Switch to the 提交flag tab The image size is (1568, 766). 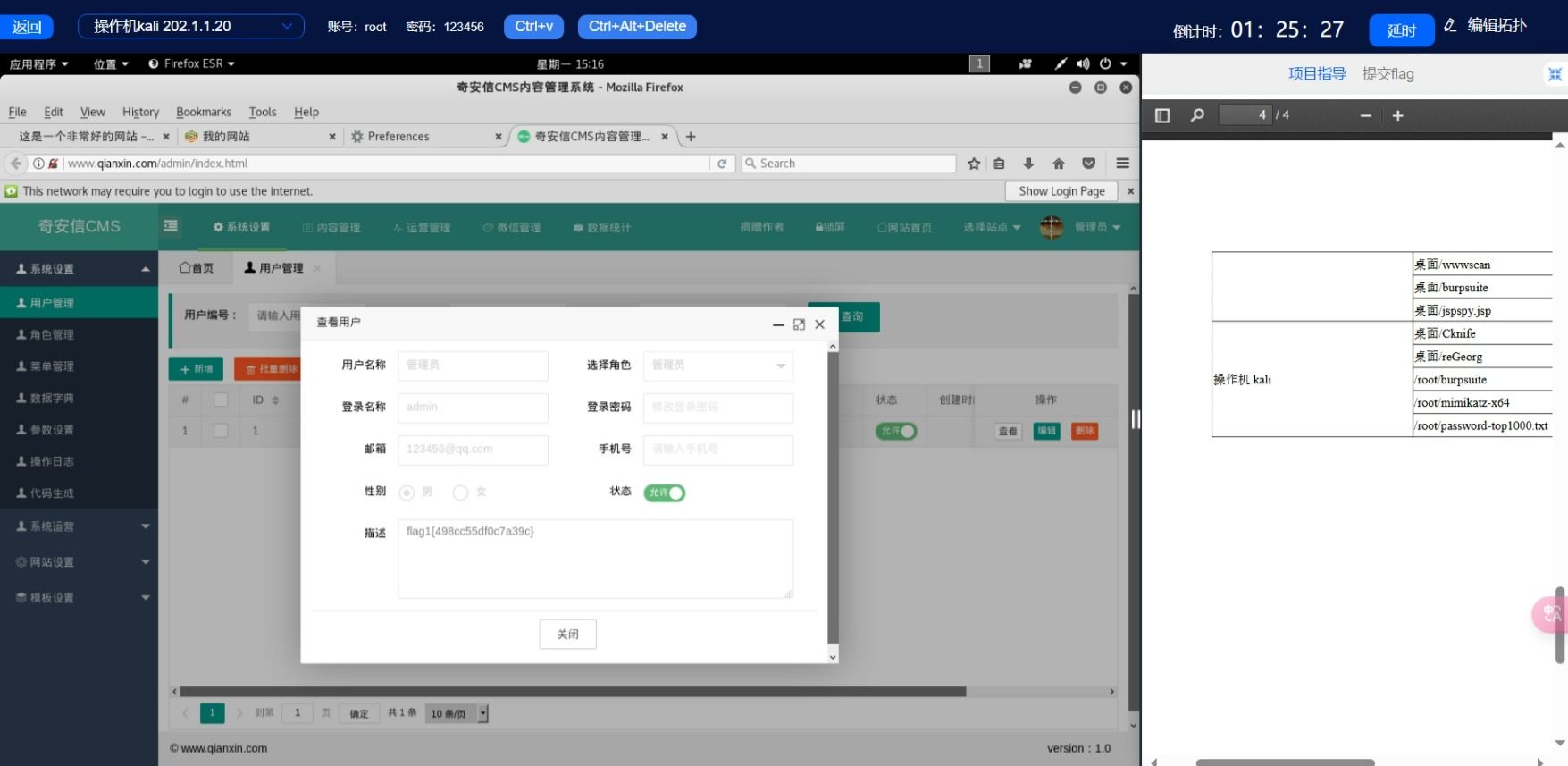pos(1388,74)
